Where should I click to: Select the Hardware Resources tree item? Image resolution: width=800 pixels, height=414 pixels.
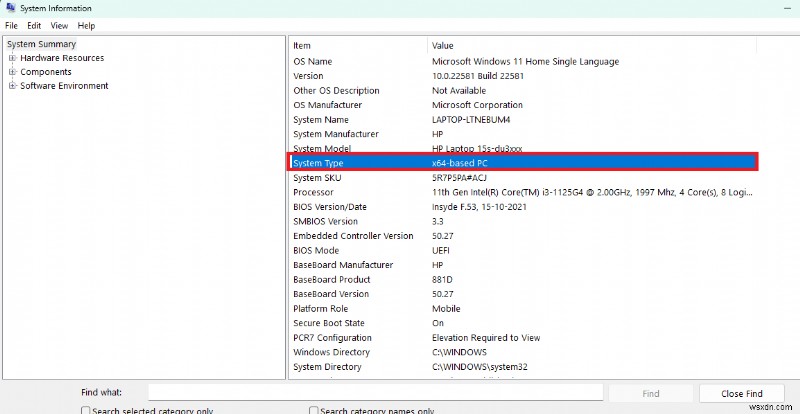point(62,58)
